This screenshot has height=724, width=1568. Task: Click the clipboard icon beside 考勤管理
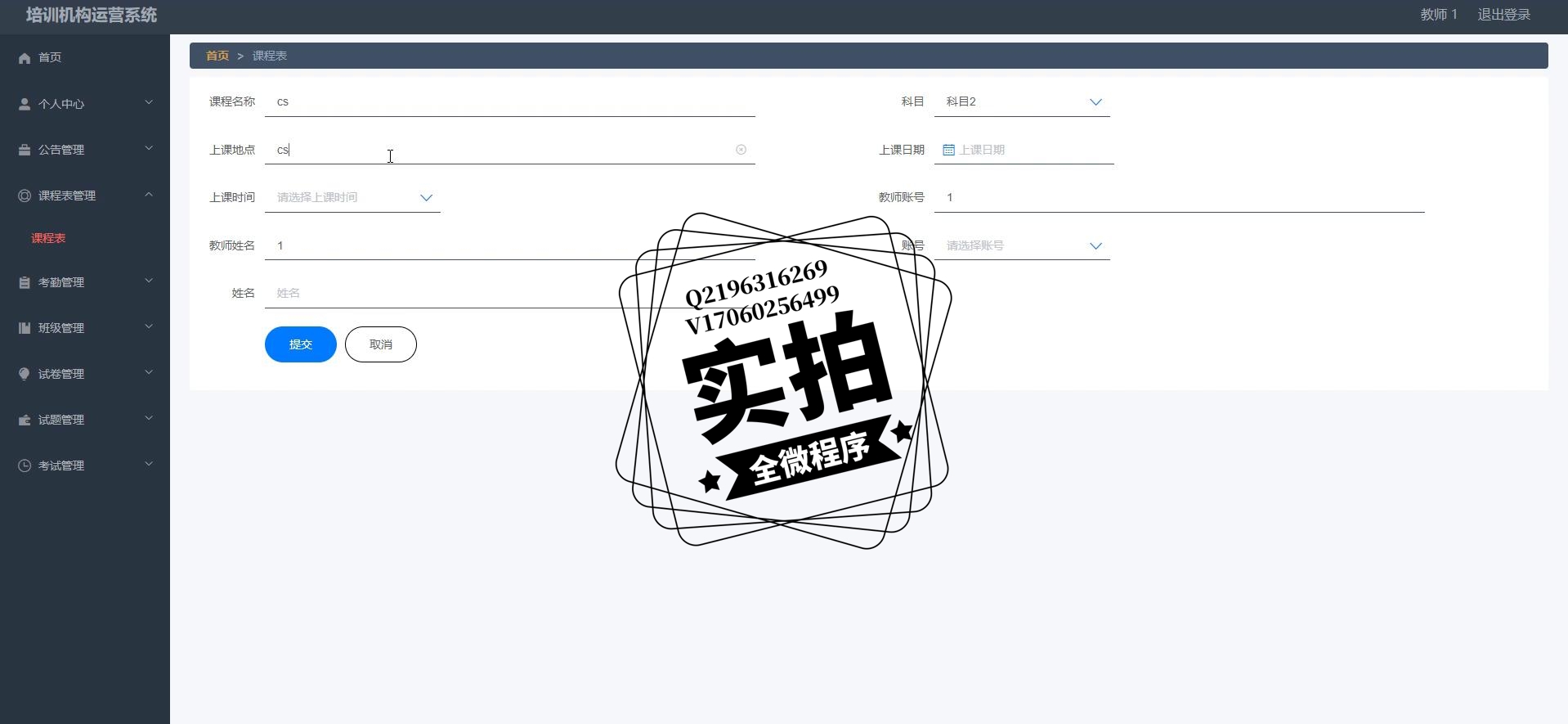click(x=25, y=282)
